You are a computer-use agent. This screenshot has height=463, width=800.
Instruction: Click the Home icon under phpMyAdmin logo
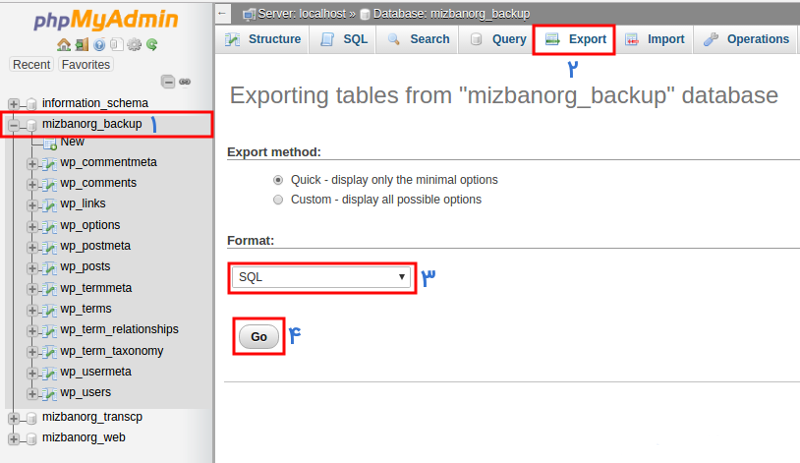coord(64,45)
